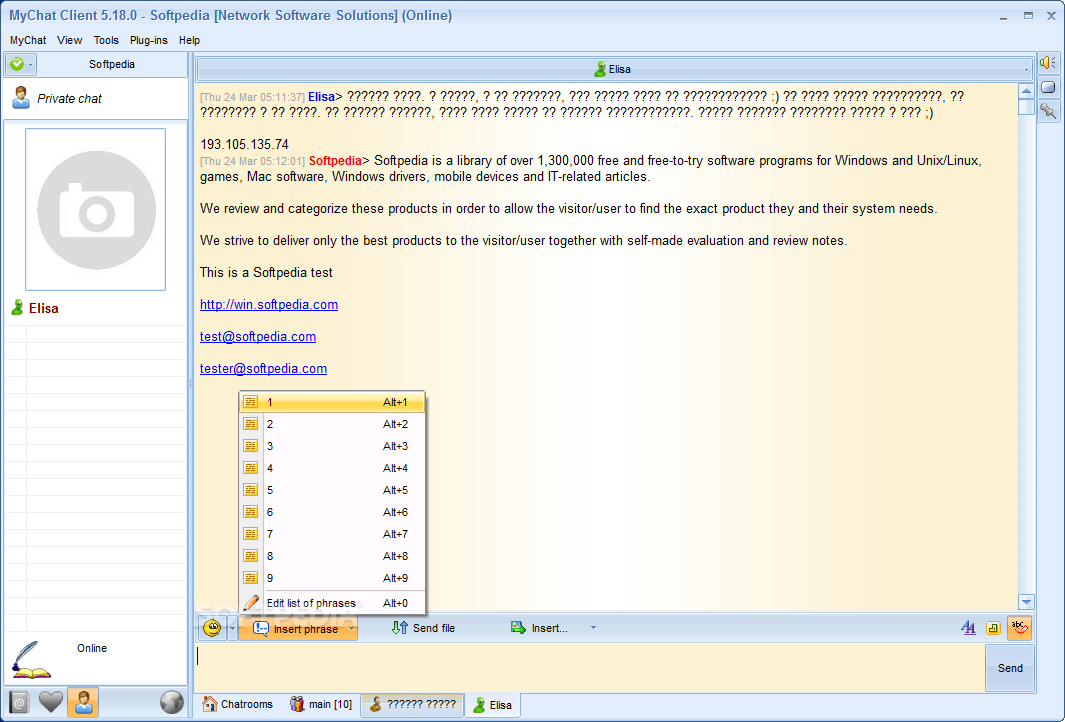Click the IP address 193.105.135.74
The image size is (1065, 722).
245,144
